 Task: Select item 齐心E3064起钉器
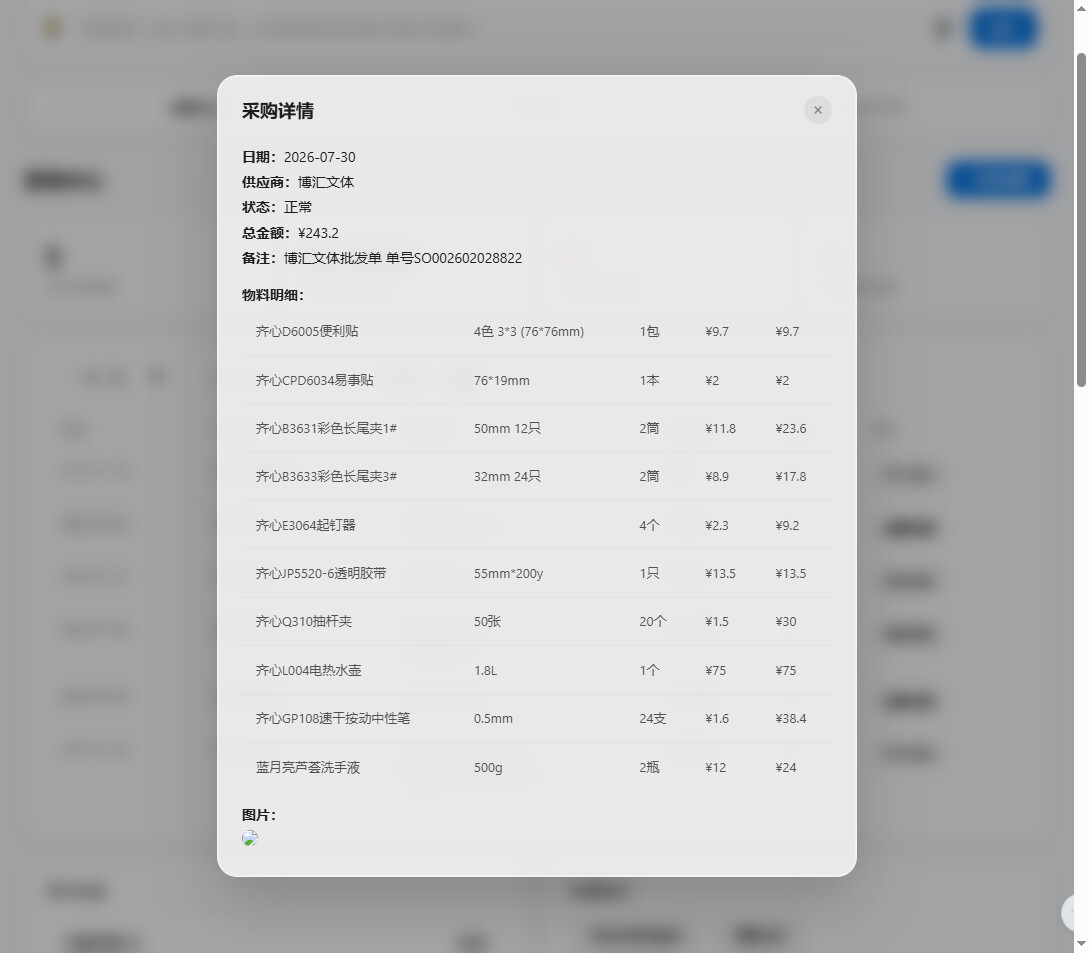(x=306, y=525)
